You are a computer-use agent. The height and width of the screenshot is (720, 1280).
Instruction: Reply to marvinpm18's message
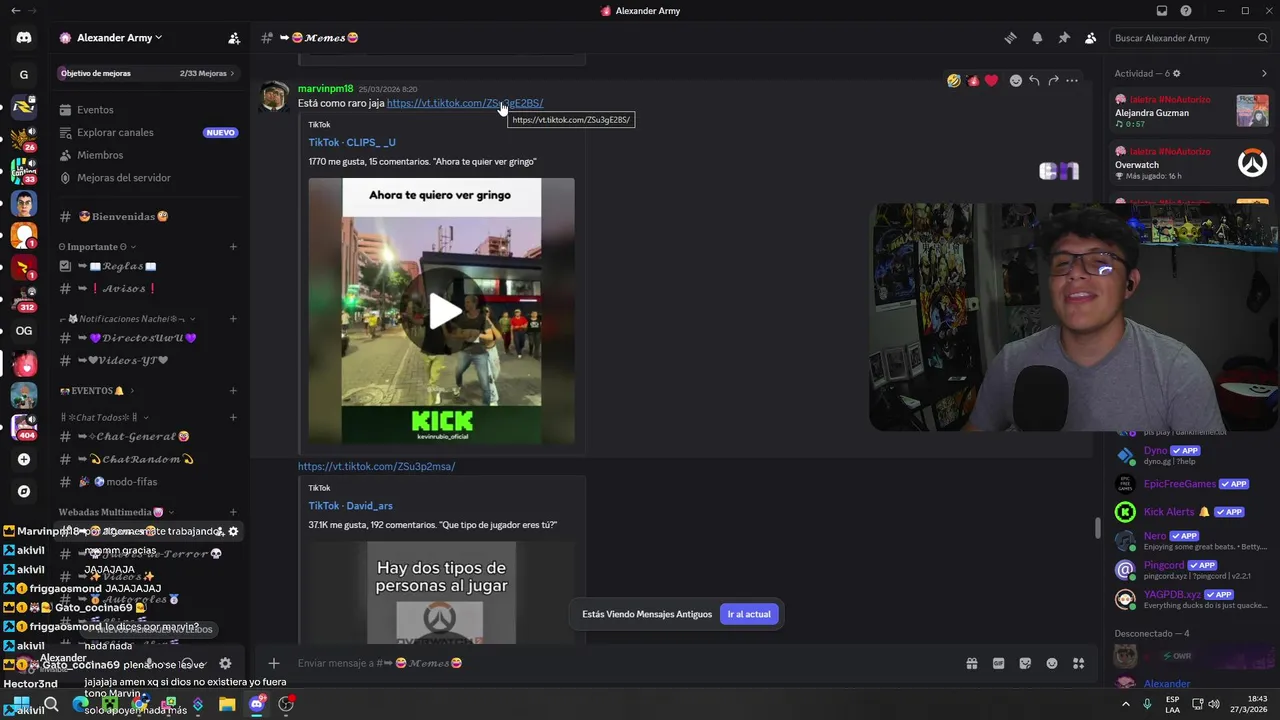1034,80
